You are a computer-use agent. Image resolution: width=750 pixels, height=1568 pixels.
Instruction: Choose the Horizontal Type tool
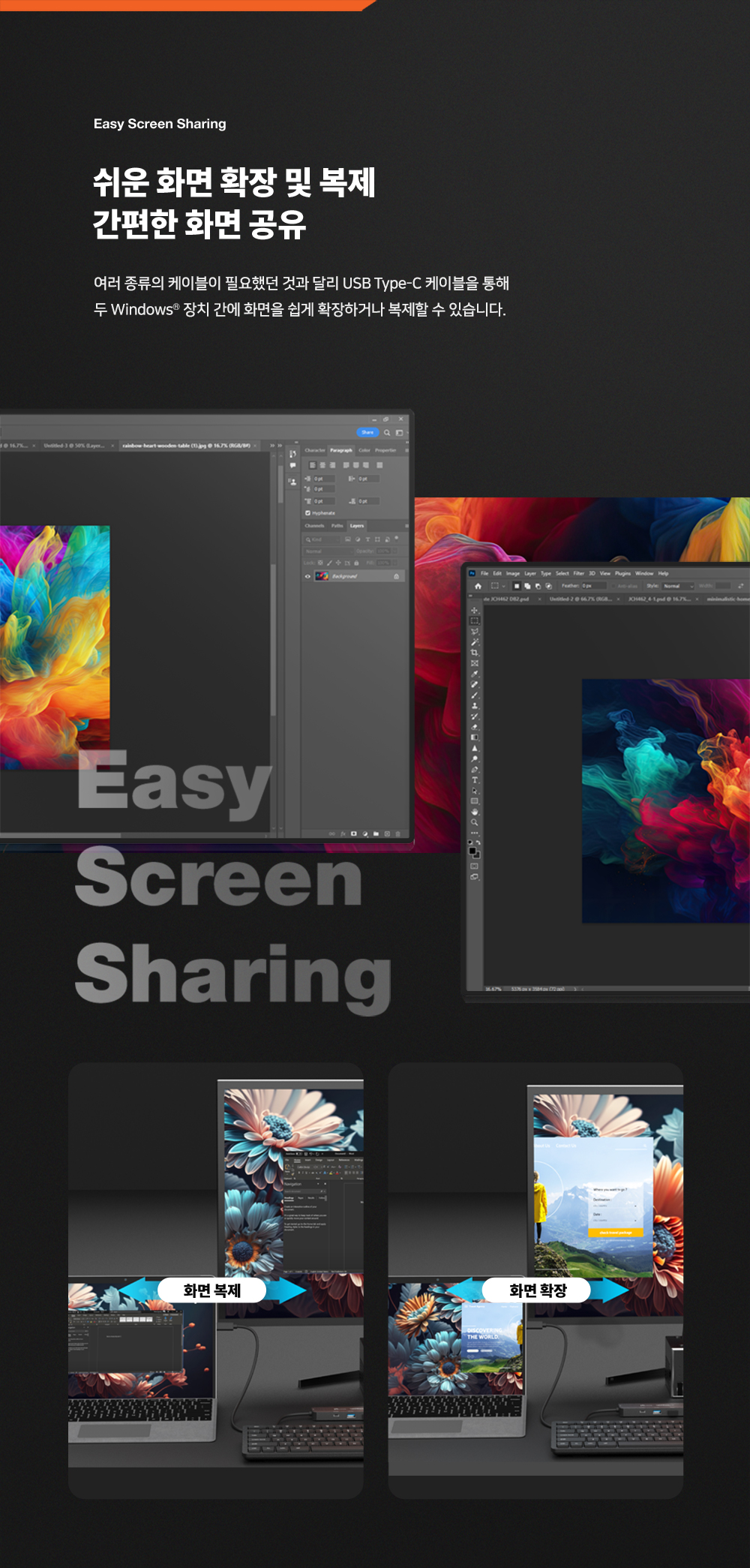474,780
